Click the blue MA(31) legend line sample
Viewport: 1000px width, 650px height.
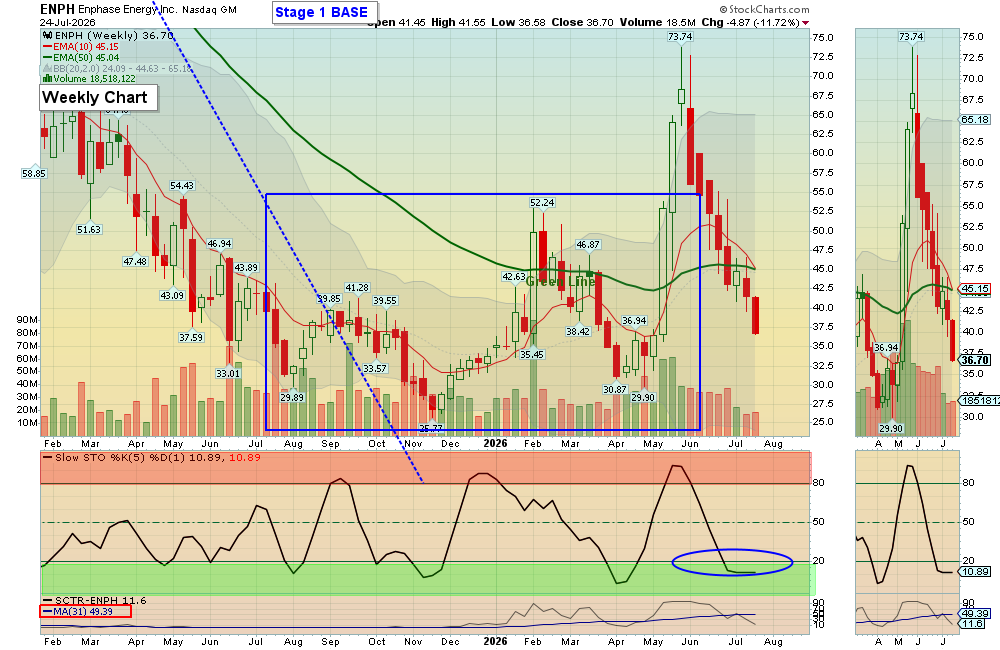(47, 612)
